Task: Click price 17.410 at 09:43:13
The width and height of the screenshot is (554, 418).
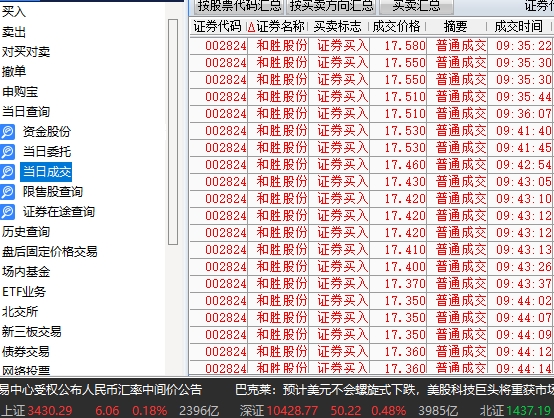Action: point(405,249)
